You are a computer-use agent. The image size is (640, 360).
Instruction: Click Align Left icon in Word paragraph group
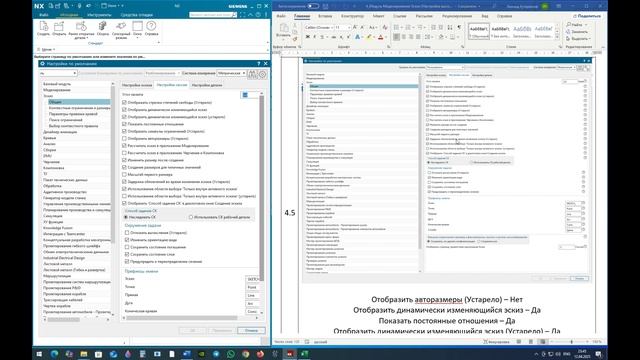[396, 37]
